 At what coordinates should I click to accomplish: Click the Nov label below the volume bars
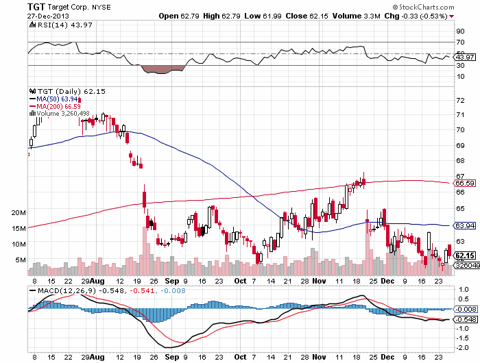tap(319, 281)
